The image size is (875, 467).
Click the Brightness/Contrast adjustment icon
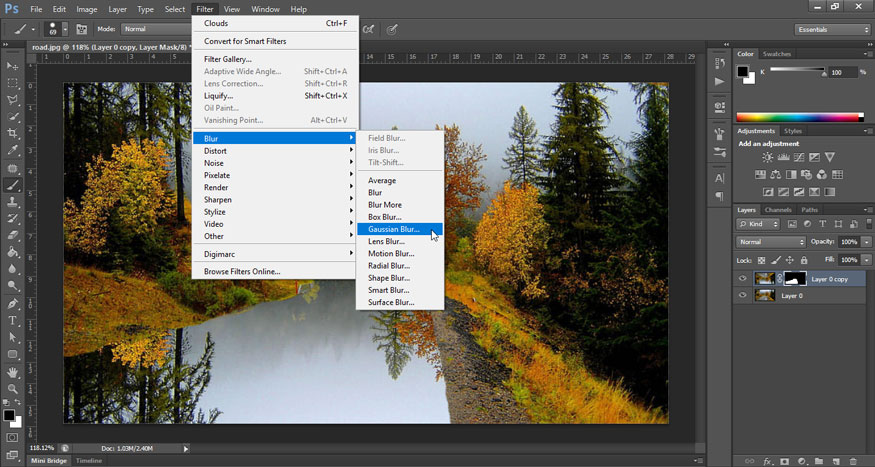click(x=765, y=158)
